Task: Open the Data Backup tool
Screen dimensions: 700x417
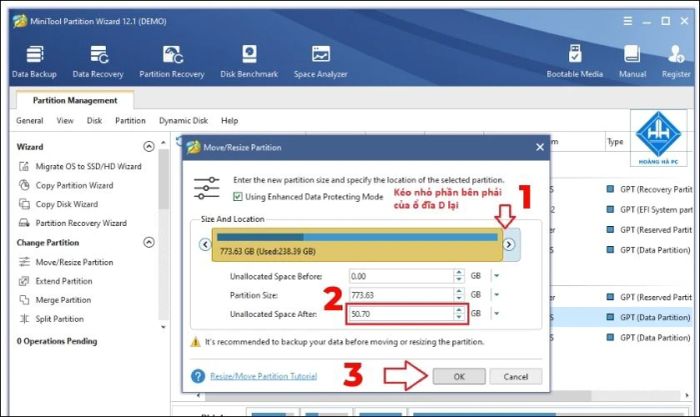Action: (34, 62)
